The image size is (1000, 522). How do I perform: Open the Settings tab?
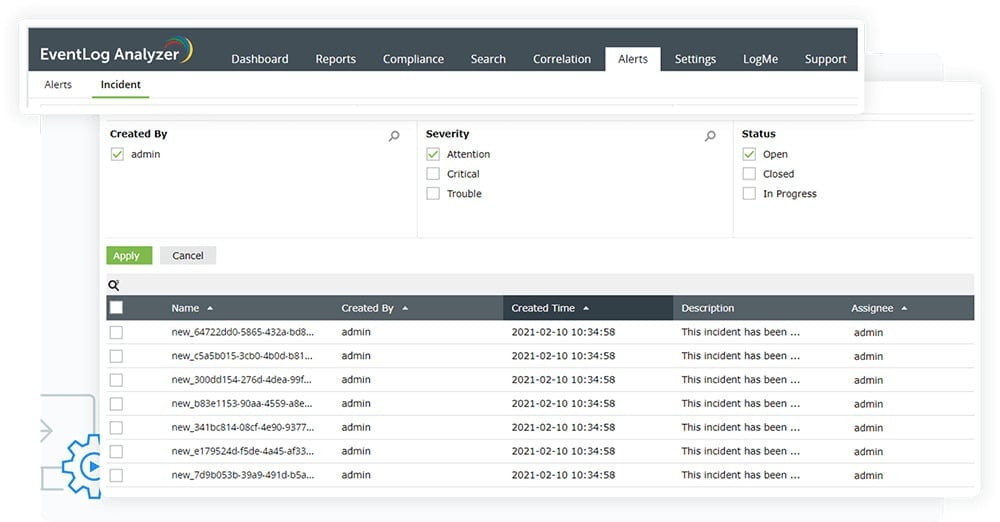coord(695,59)
